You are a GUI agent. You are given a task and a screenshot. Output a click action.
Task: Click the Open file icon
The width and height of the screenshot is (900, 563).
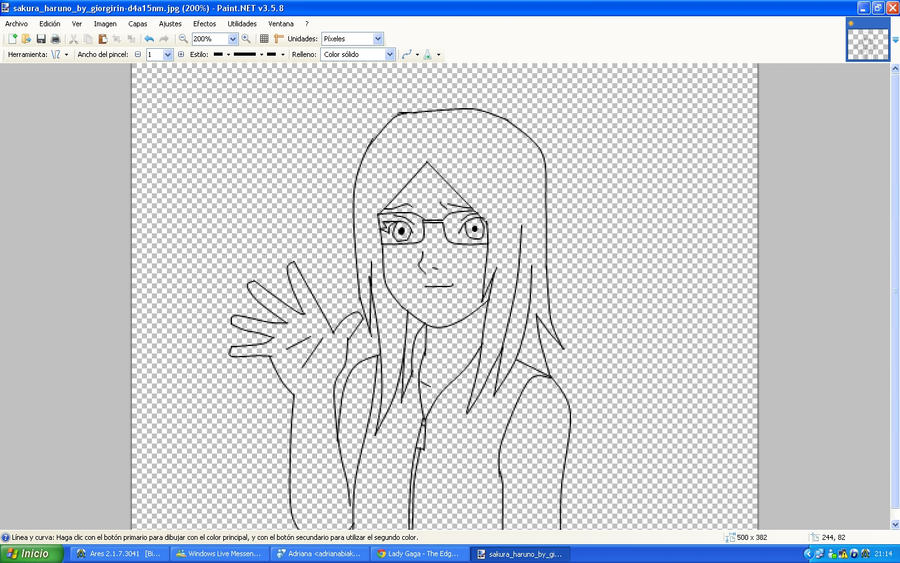tap(26, 39)
